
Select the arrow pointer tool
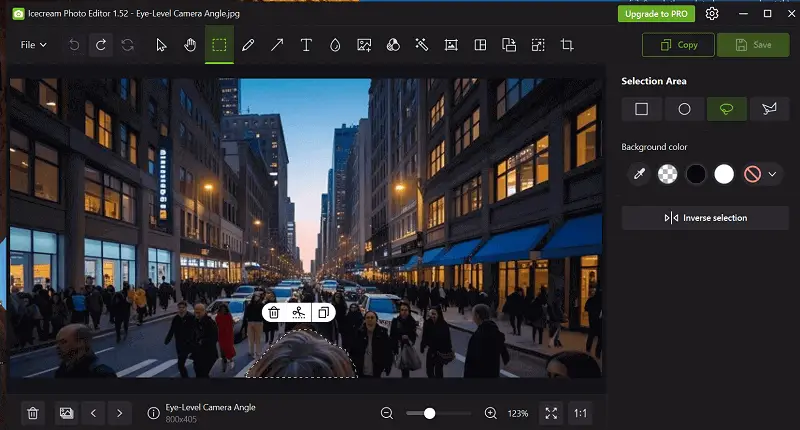[161, 45]
